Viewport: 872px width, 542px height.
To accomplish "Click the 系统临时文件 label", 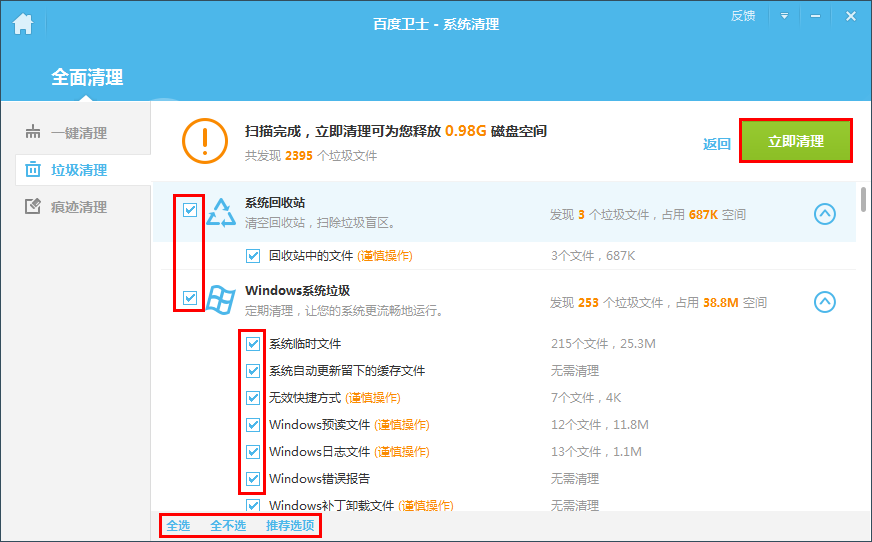I will pos(305,344).
